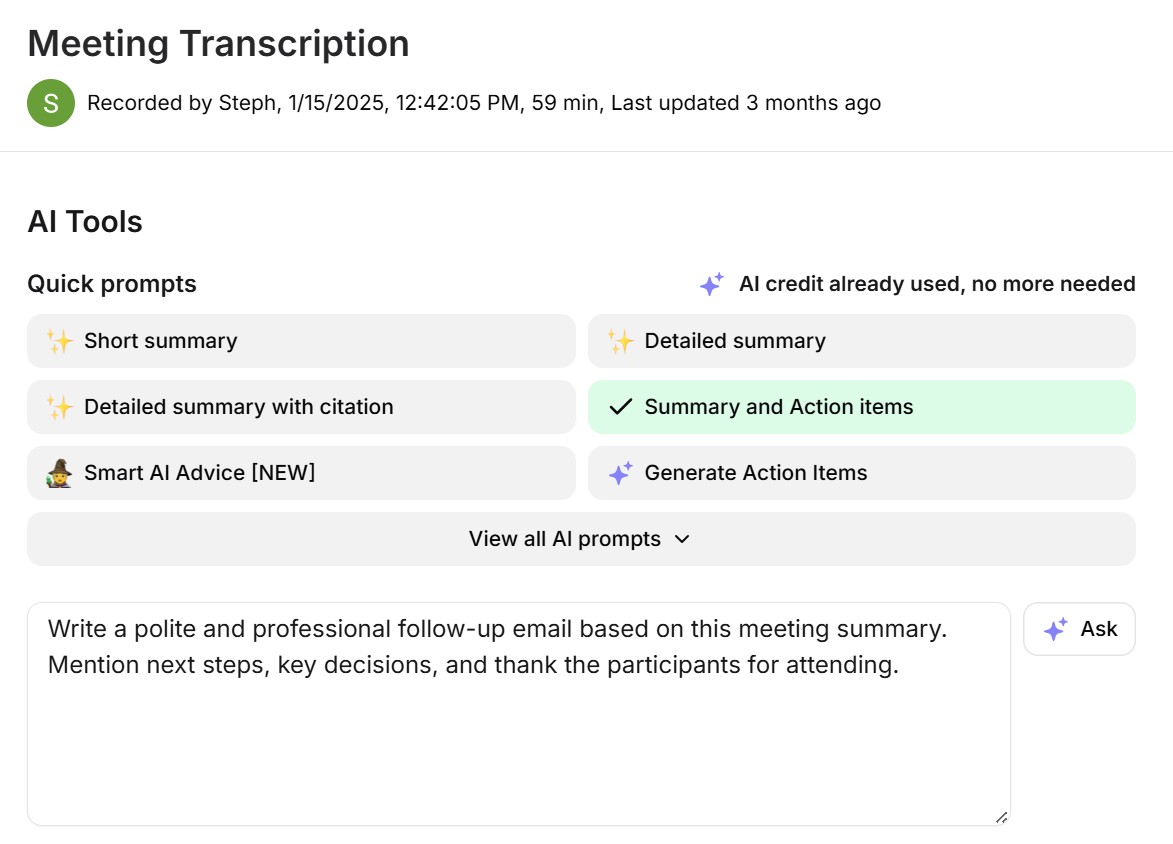Click the sparkle icon on Detailed summary prompt
The width and height of the screenshot is (1173, 844).
pyautogui.click(x=620, y=341)
